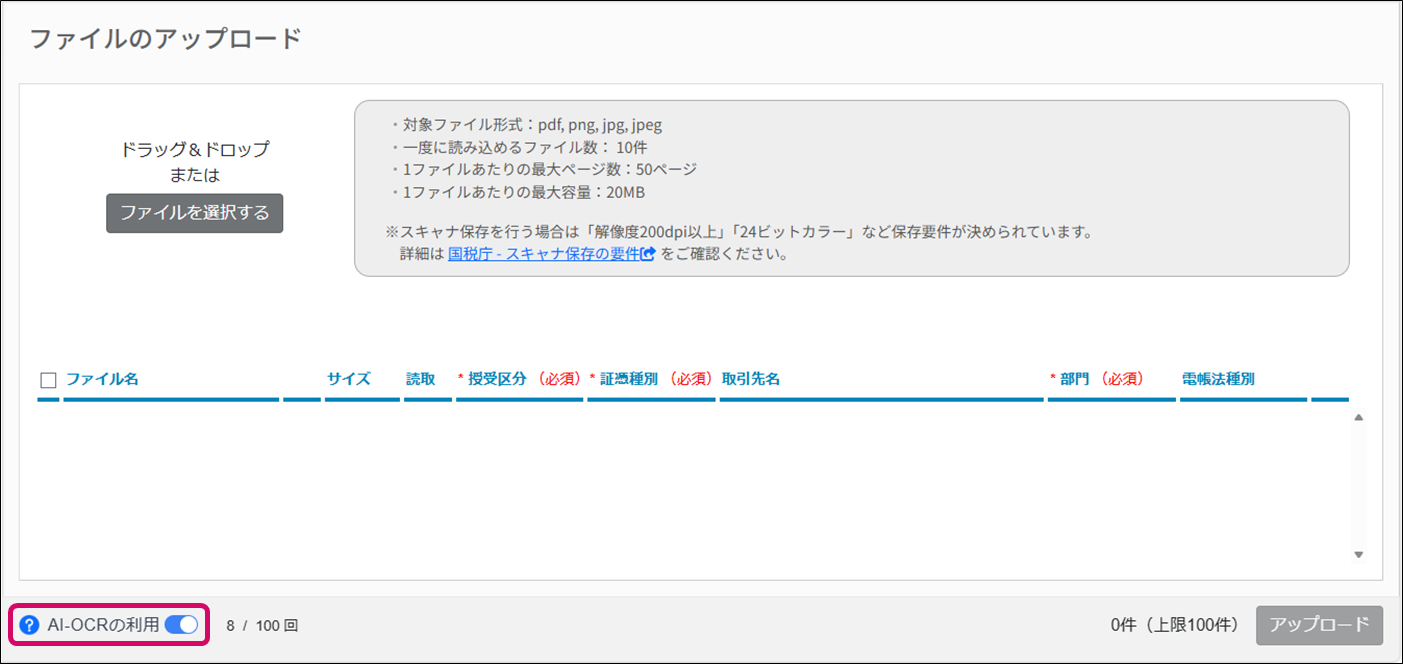This screenshot has height=664, width=1403.
Task: Check the select-all checkbox beside ファイル名
Action: 48,380
